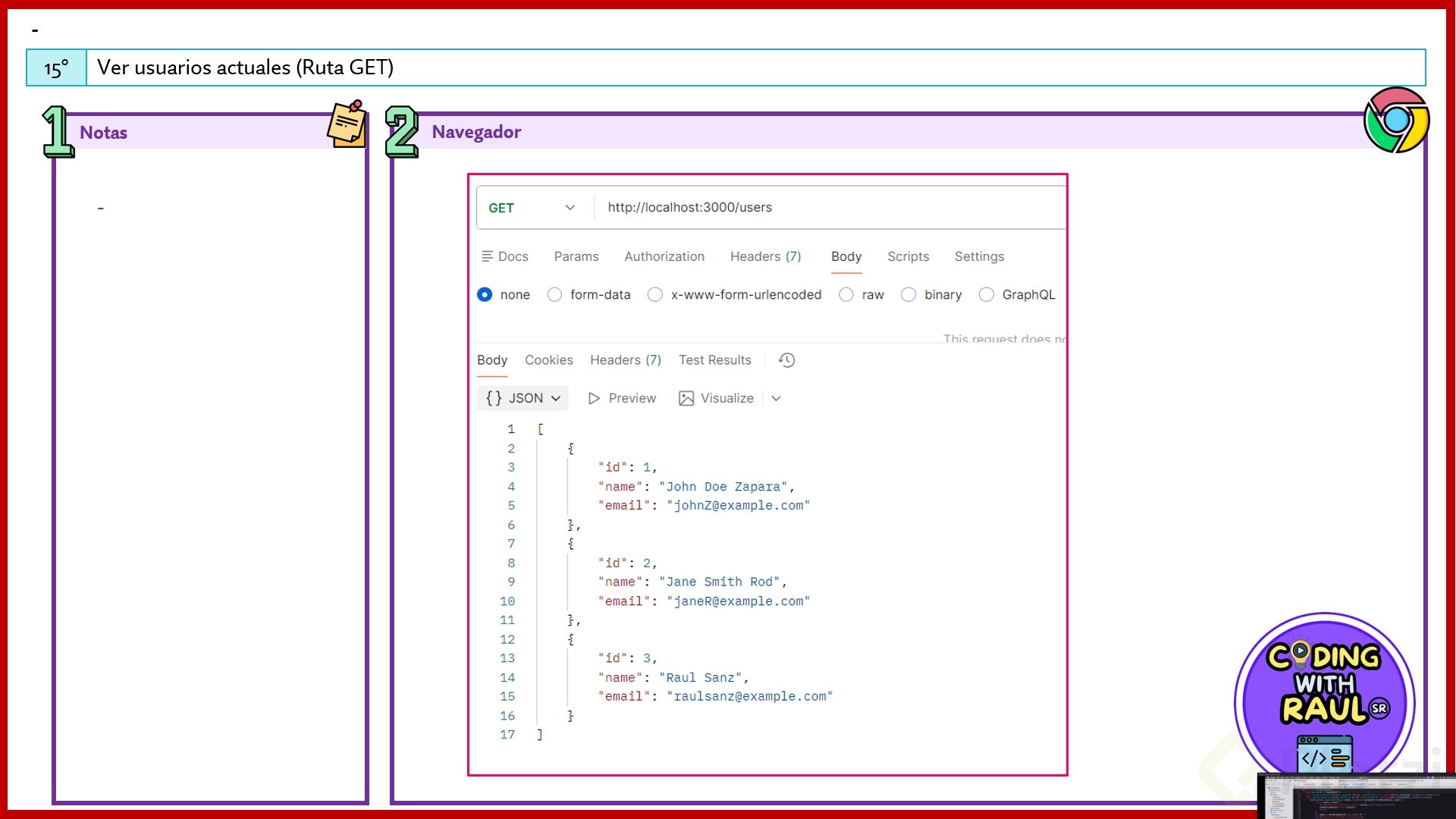Click the Test Results tab
Screen dimensions: 1456x819
(714, 360)
